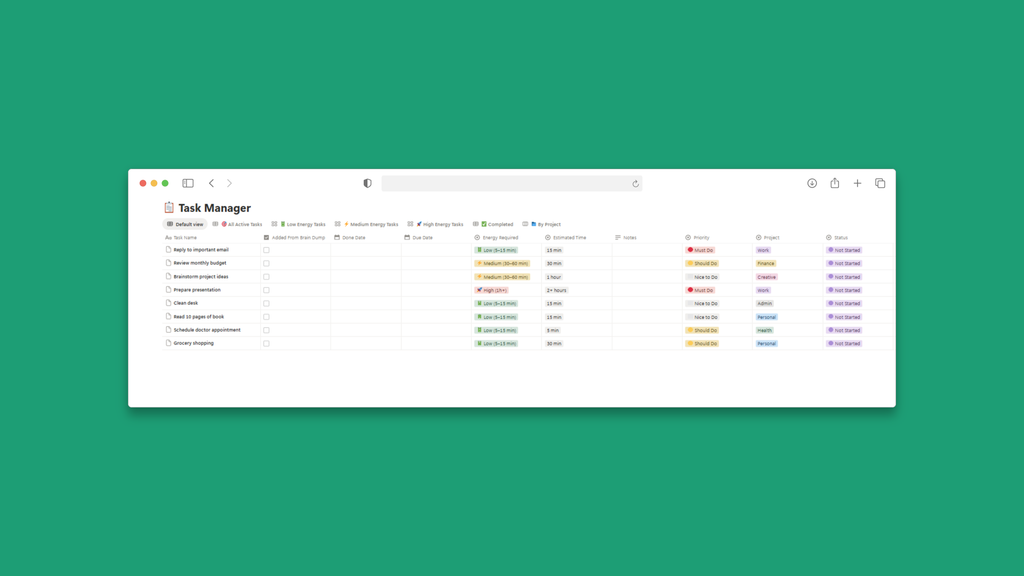The height and width of the screenshot is (576, 1024).
Task: Switch to the All Active Tasks tab
Action: [238, 224]
